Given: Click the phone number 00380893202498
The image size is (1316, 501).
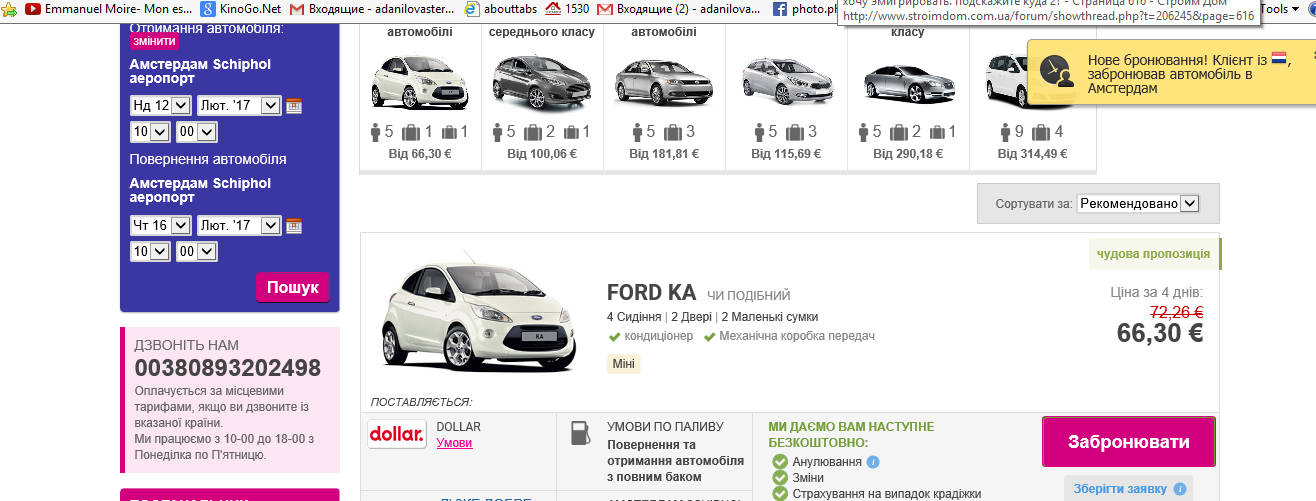Looking at the screenshot, I should pyautogui.click(x=228, y=367).
